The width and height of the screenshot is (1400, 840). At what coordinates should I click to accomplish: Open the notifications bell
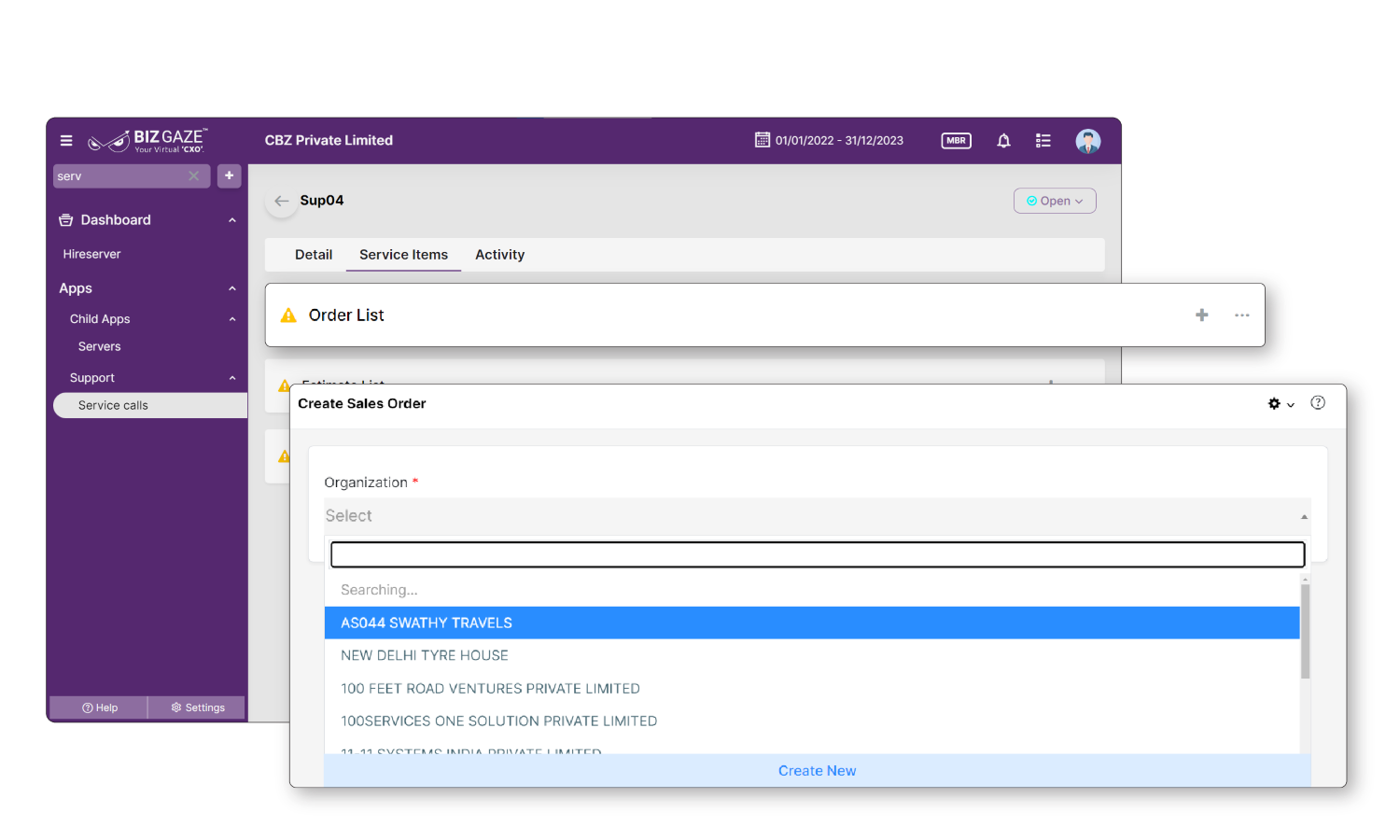pos(1003,141)
